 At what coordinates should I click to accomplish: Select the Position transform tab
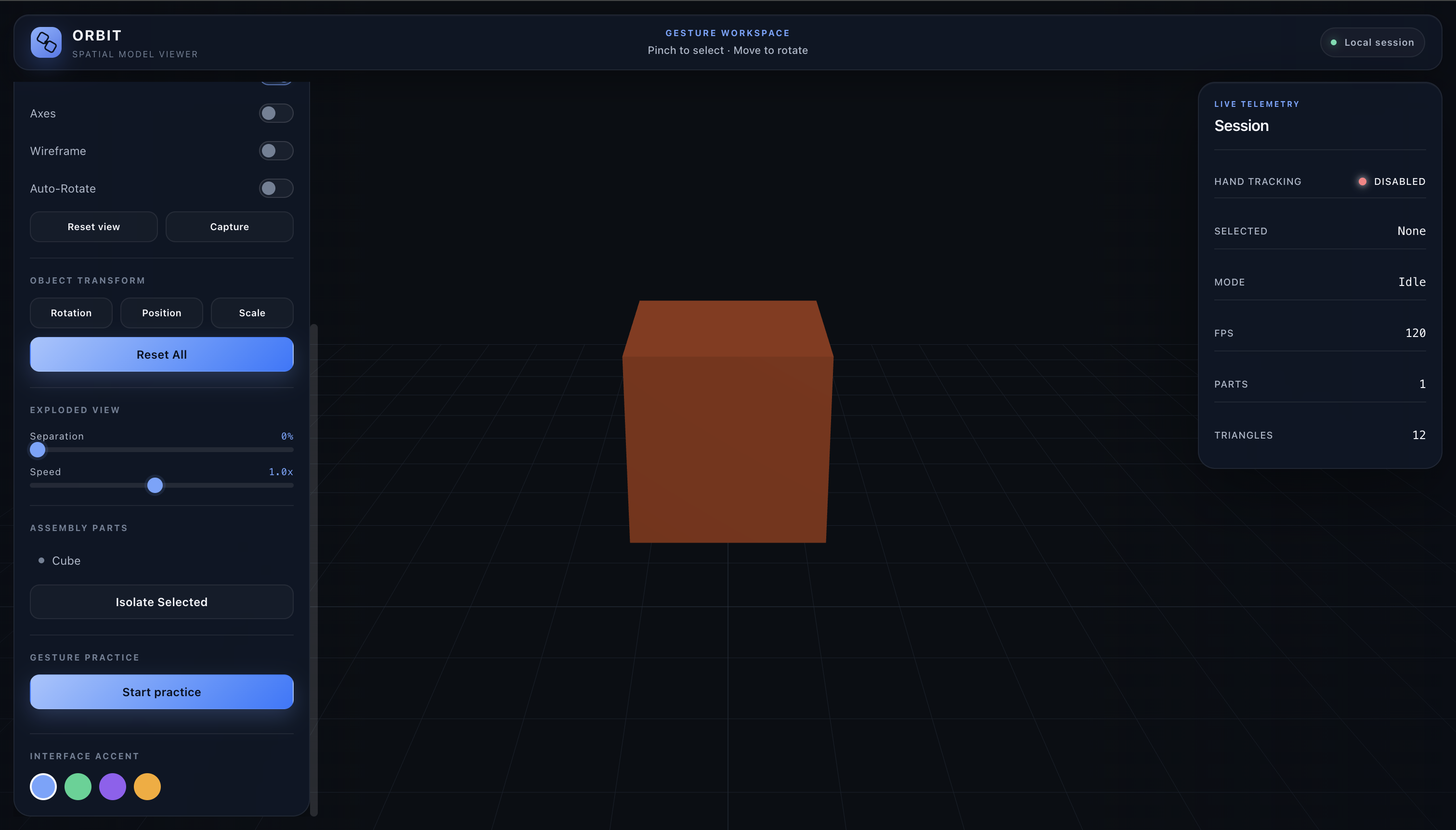(161, 313)
